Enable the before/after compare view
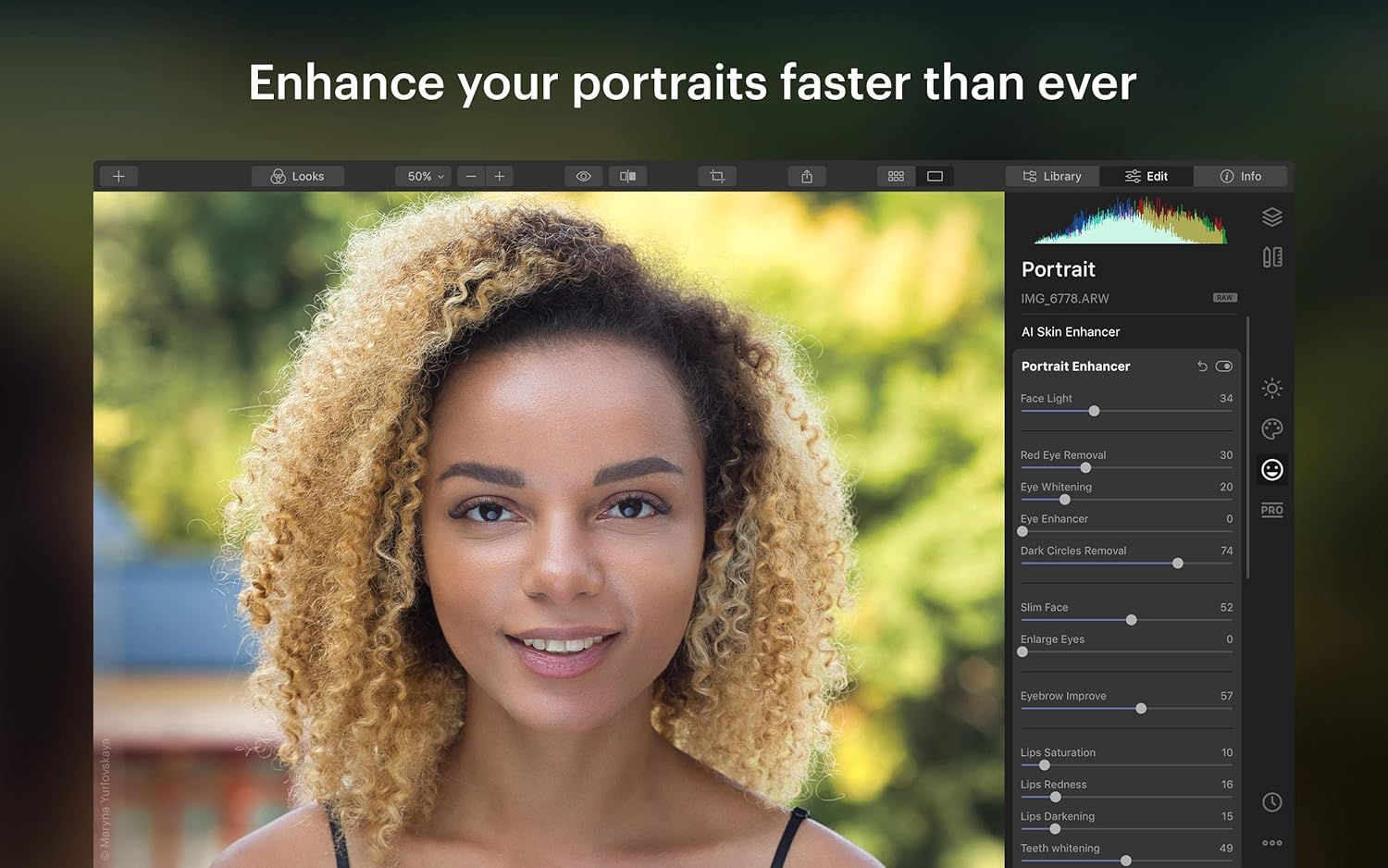The image size is (1388, 868). click(627, 176)
